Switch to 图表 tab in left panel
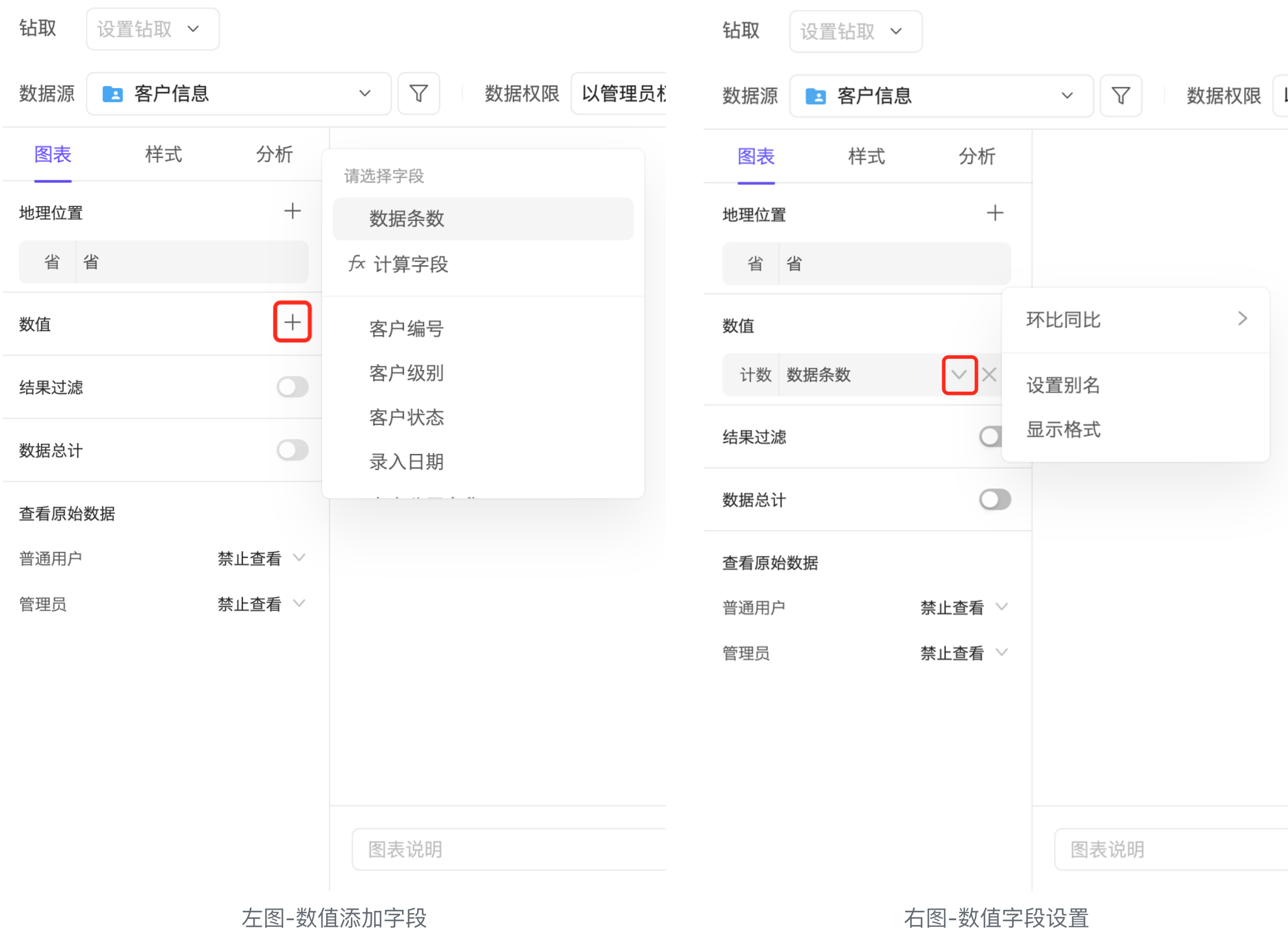Image resolution: width=1288 pixels, height=948 pixels. coord(53,154)
